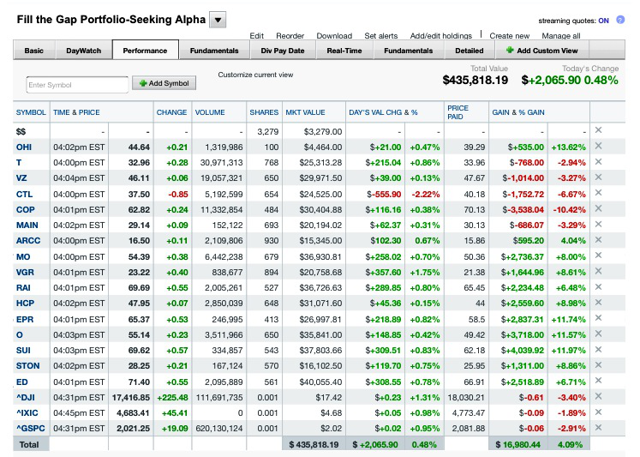Open the Set alerts link
The width and height of the screenshot is (640, 457).
(x=381, y=36)
